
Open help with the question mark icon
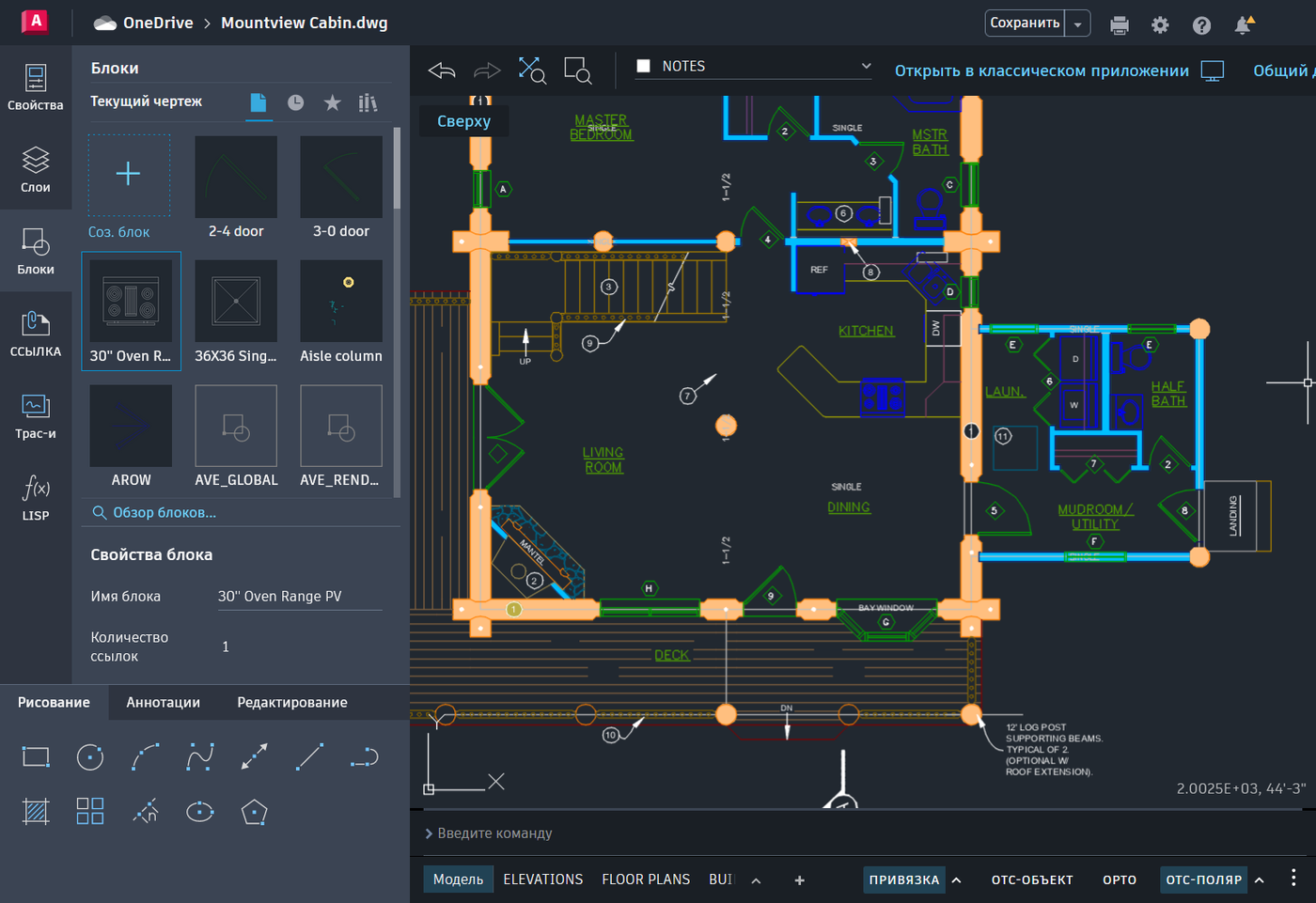1202,25
